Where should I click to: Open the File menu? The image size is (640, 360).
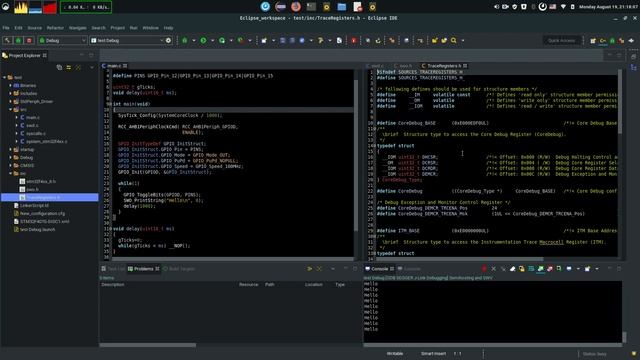[x=6, y=28]
